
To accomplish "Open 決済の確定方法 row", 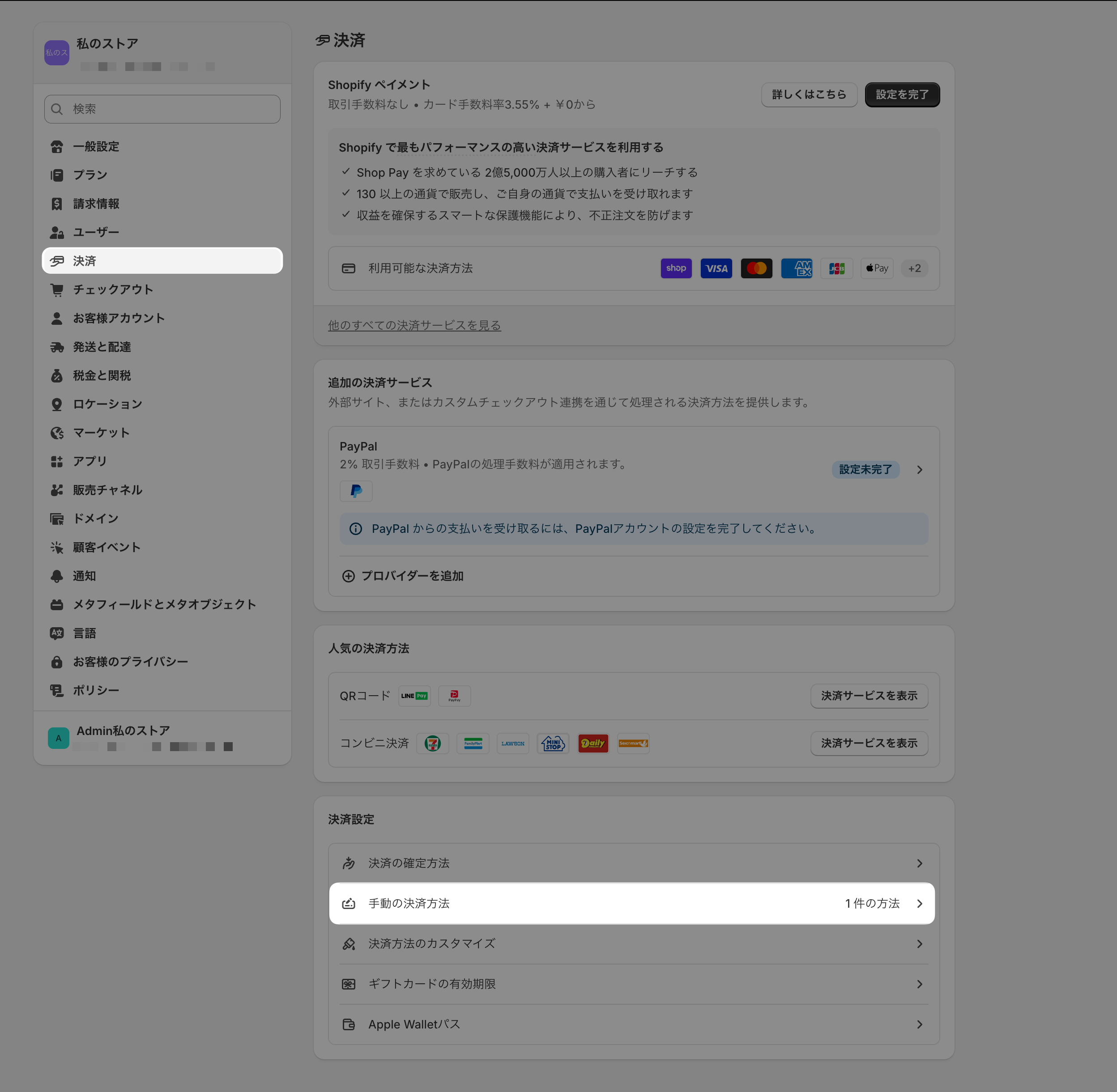I will point(633,863).
